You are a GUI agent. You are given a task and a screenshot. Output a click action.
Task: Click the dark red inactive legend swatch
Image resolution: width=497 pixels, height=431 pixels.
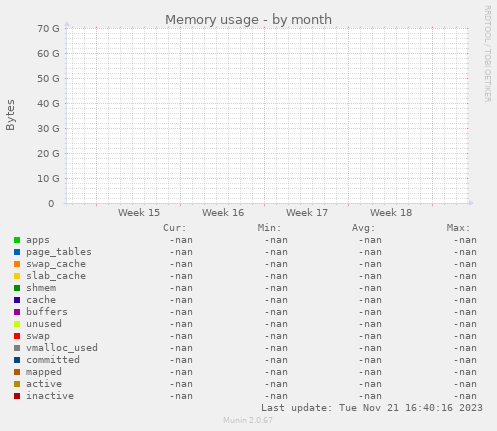point(17,396)
